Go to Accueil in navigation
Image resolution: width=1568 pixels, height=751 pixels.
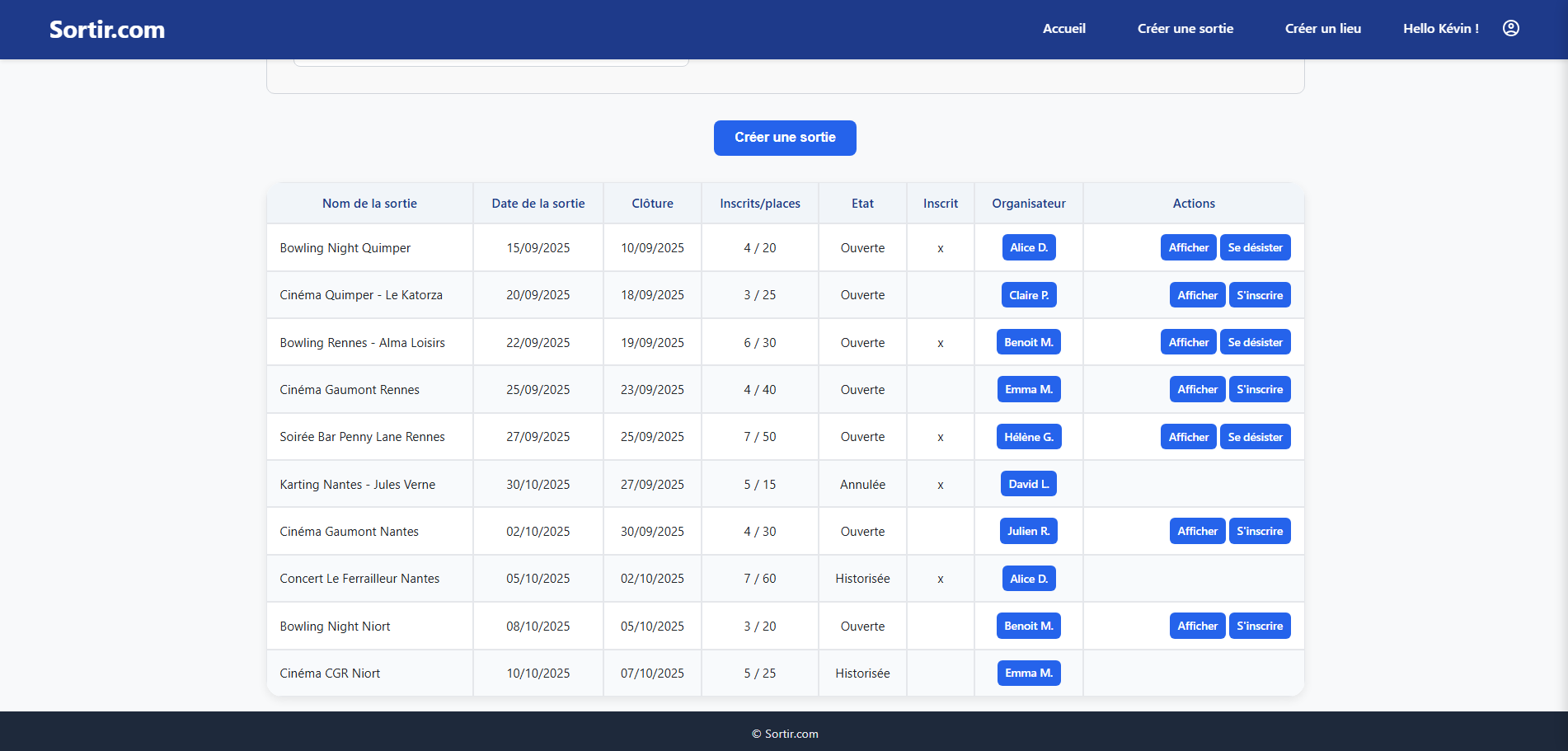tap(1063, 28)
